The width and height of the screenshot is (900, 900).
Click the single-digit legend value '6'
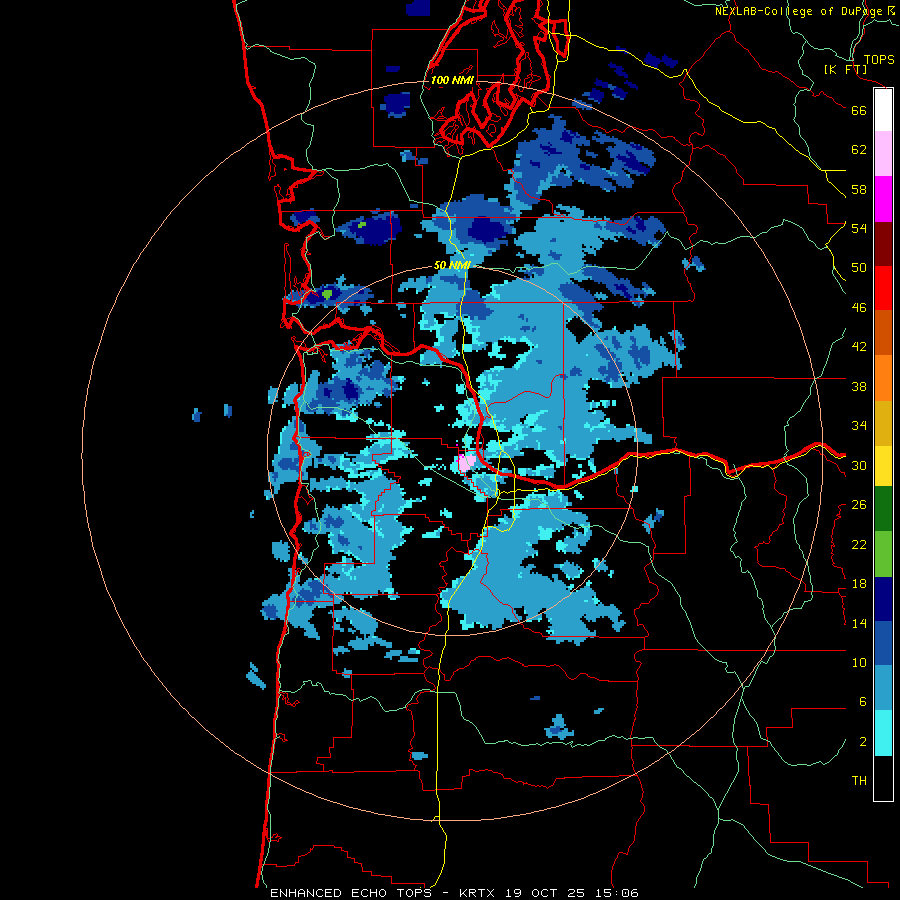click(863, 702)
